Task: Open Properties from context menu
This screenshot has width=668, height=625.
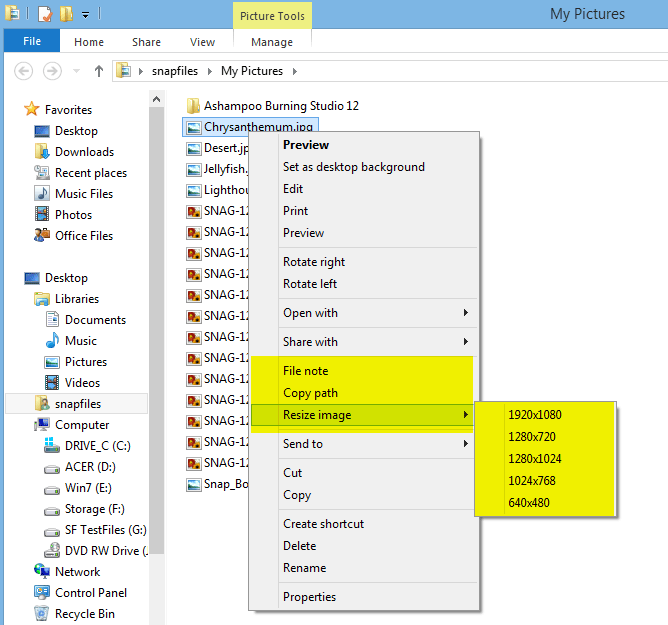Action: [309, 597]
